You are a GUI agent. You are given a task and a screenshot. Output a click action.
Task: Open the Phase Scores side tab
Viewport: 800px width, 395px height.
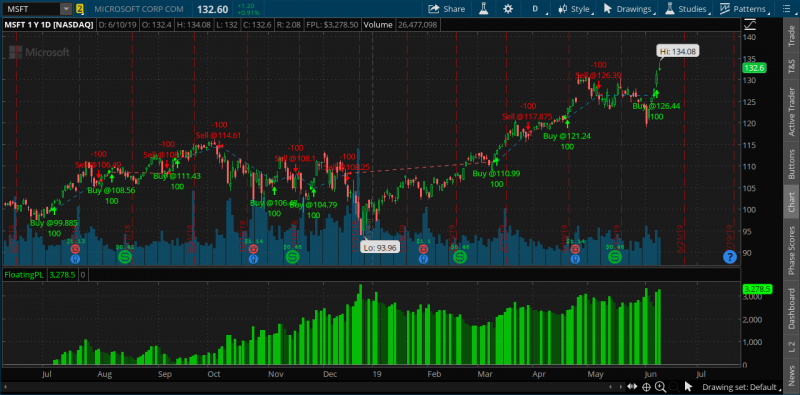click(x=792, y=246)
